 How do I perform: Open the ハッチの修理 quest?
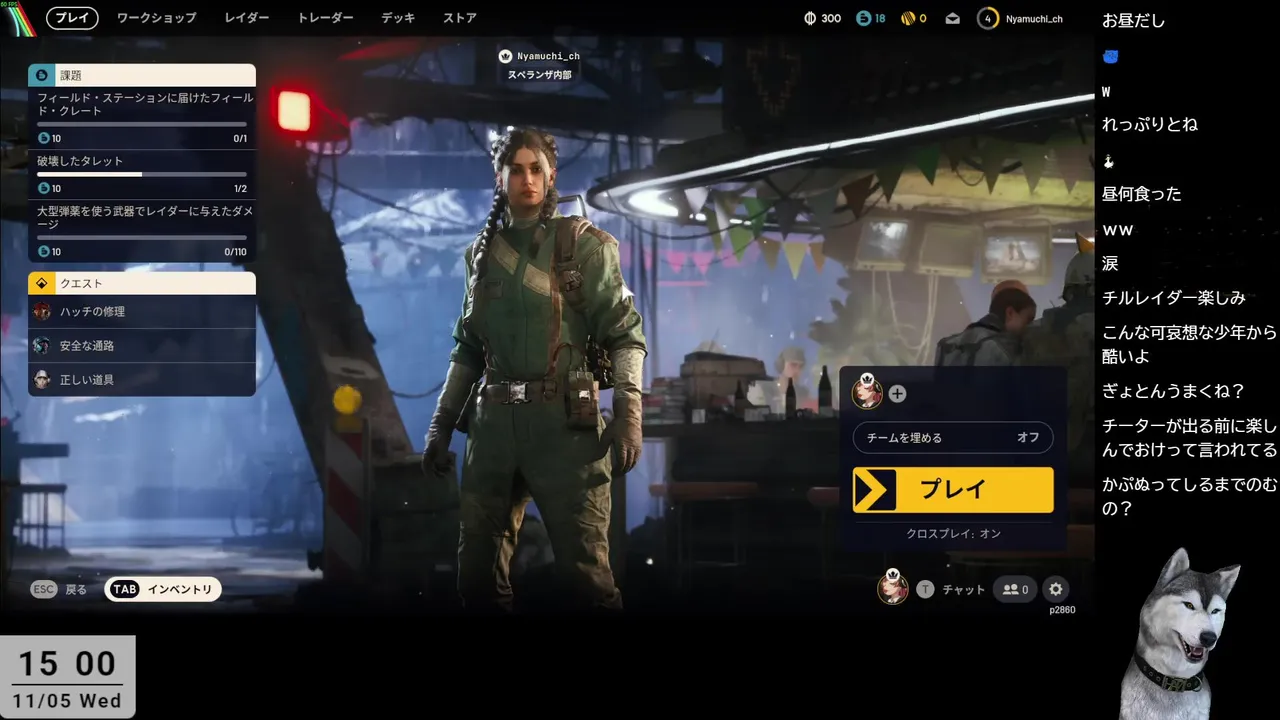point(142,312)
